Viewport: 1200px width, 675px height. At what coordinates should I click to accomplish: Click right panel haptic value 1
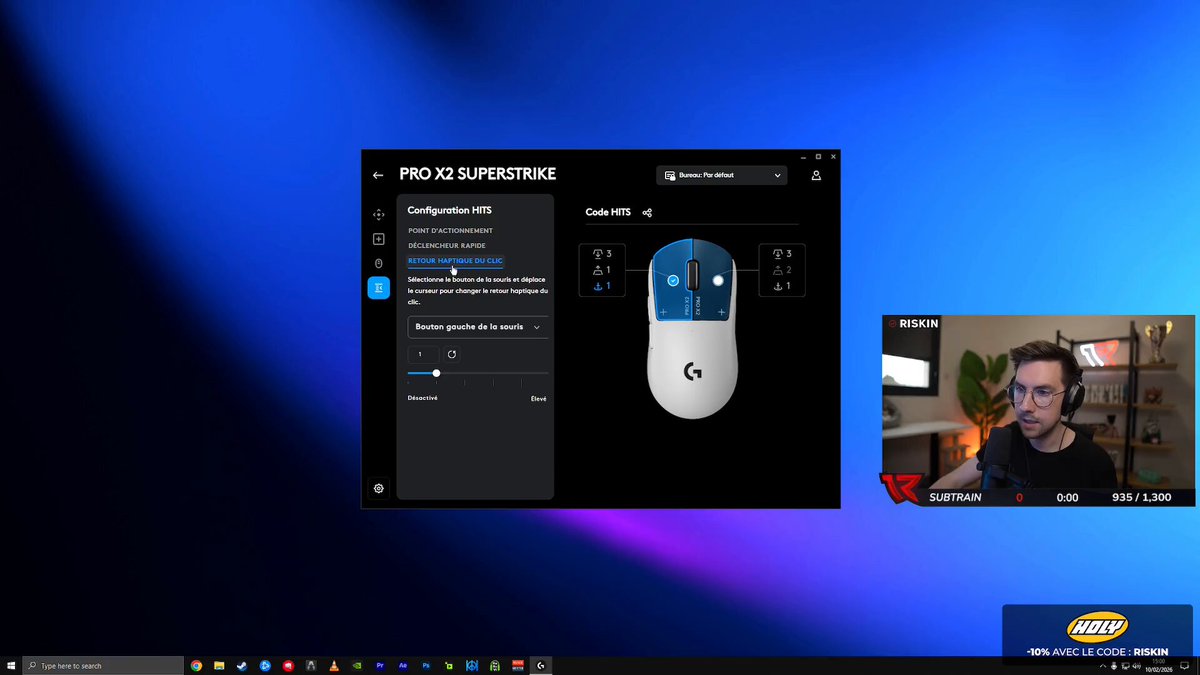click(x=788, y=286)
